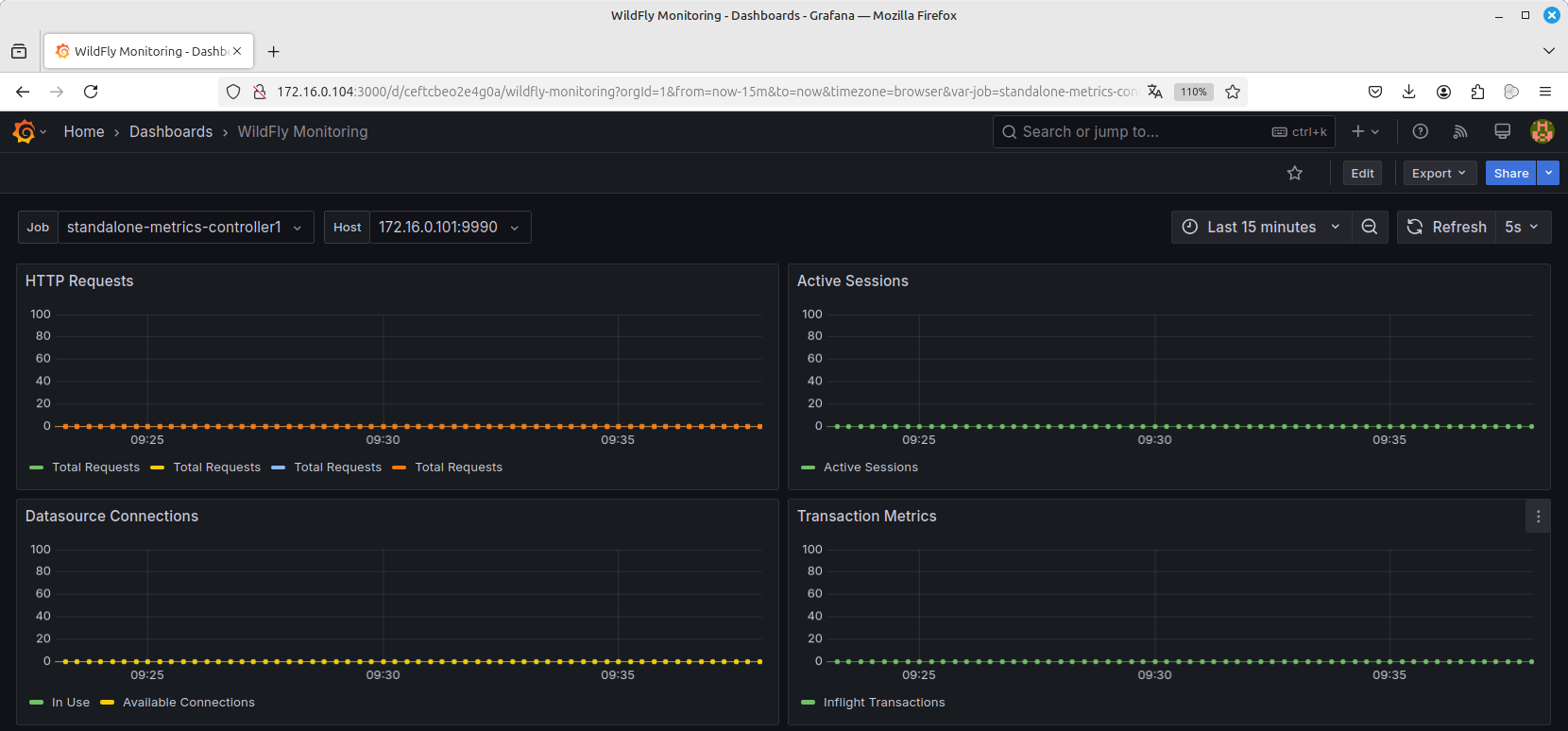Click the Grafana logo menu icon
Screen dimensions: 1568x731
click(x=25, y=132)
